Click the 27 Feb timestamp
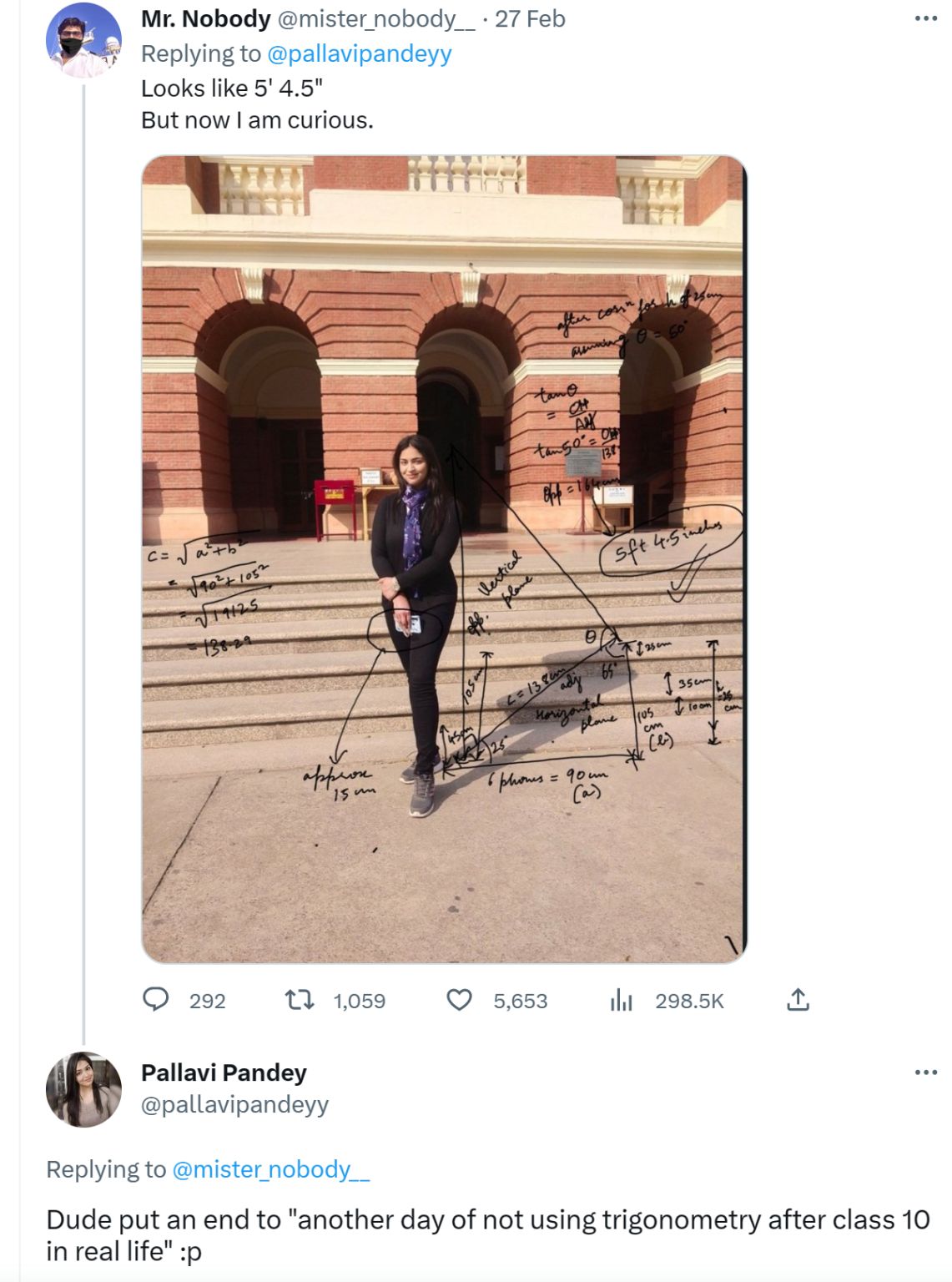Viewport: 952px width, 1282px height. [x=530, y=18]
